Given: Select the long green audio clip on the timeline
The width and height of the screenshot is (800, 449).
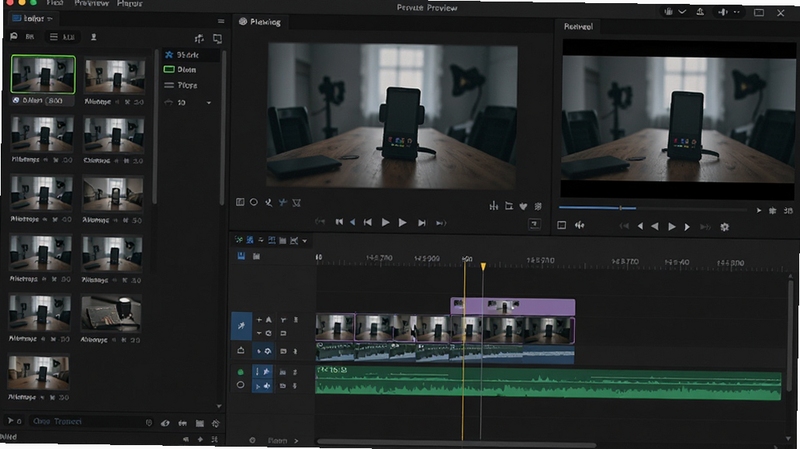Looking at the screenshot, I should point(548,383).
